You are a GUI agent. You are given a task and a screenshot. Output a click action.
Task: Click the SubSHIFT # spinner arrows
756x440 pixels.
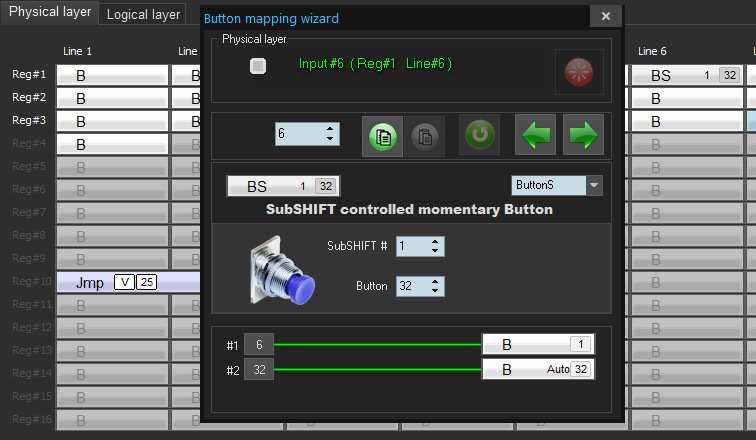click(435, 246)
